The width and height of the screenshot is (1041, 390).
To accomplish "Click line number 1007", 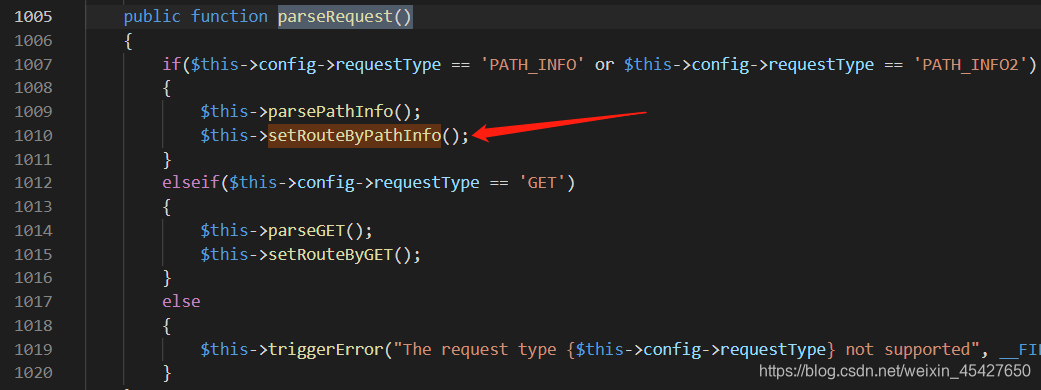I will point(33,64).
